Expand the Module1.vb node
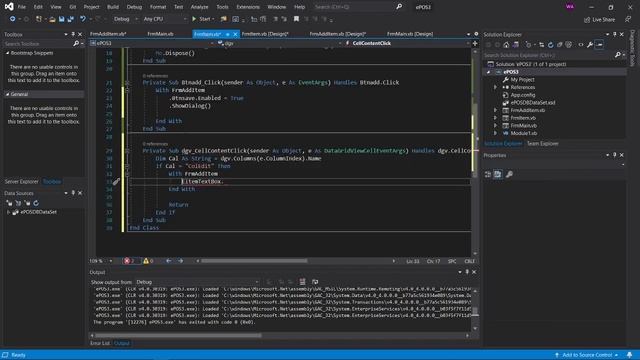 tap(496, 133)
